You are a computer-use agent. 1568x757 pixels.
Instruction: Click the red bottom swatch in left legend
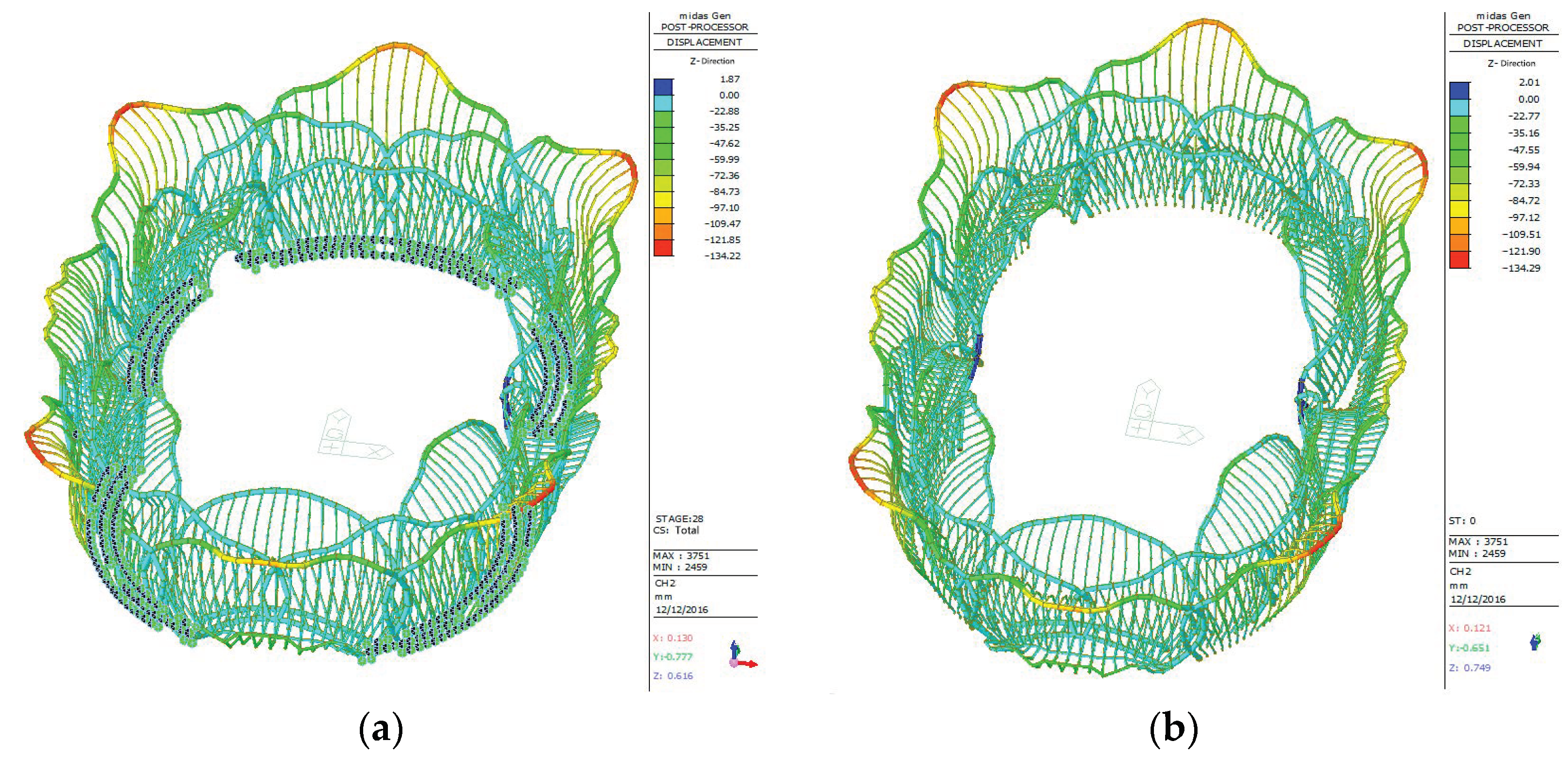tap(663, 248)
